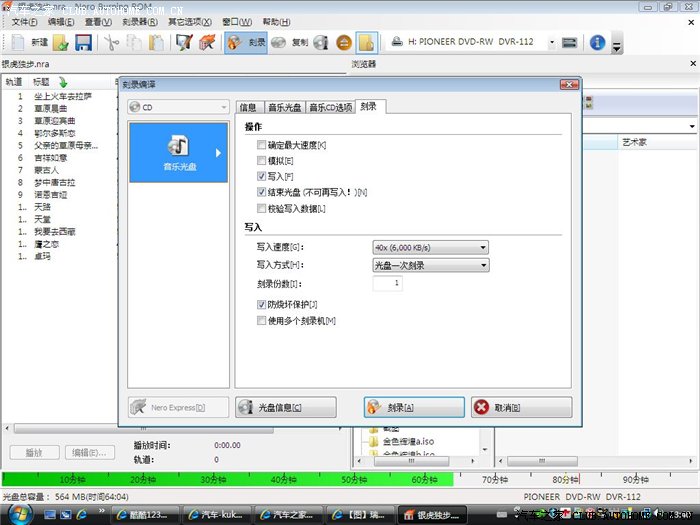Click the Burn (刻录) button in dialog
The height and width of the screenshot is (525, 700).
point(414,408)
